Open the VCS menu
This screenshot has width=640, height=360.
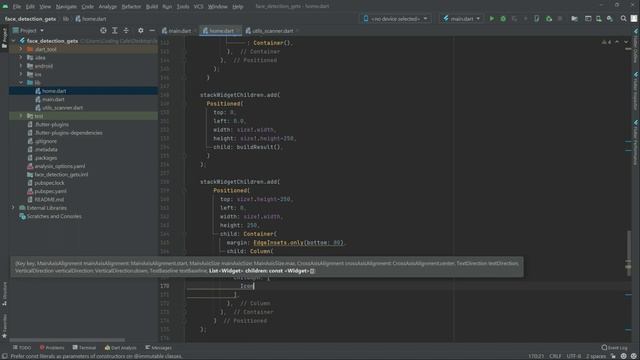click(198, 7)
